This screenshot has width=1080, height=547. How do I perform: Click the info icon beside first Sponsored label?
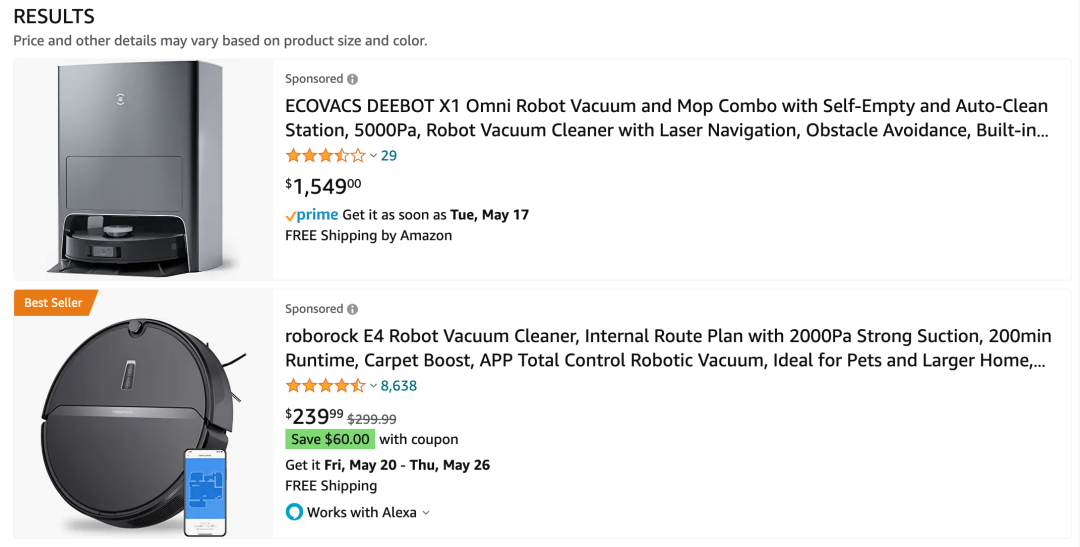pos(352,79)
